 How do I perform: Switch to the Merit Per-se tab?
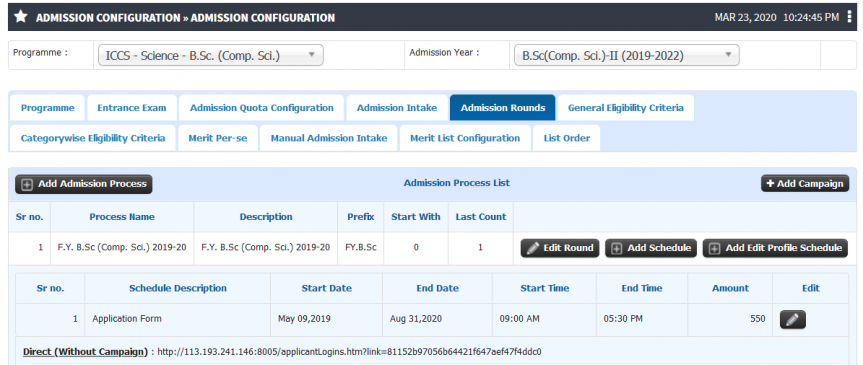point(217,138)
